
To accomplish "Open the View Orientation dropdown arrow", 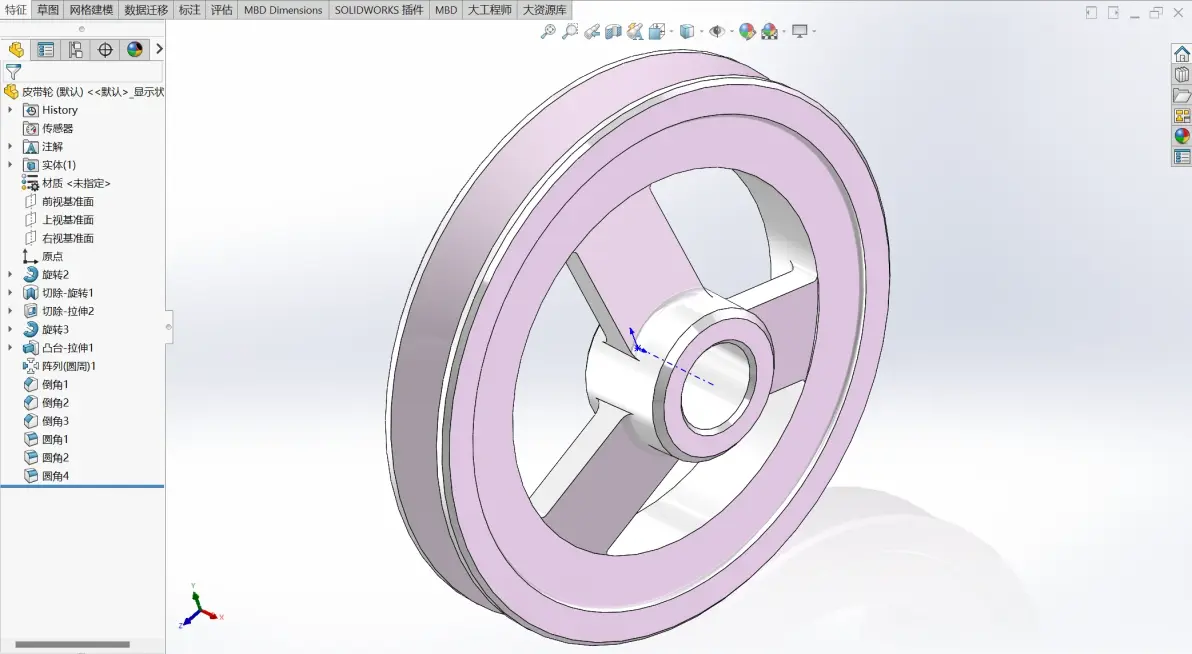I will 672,32.
